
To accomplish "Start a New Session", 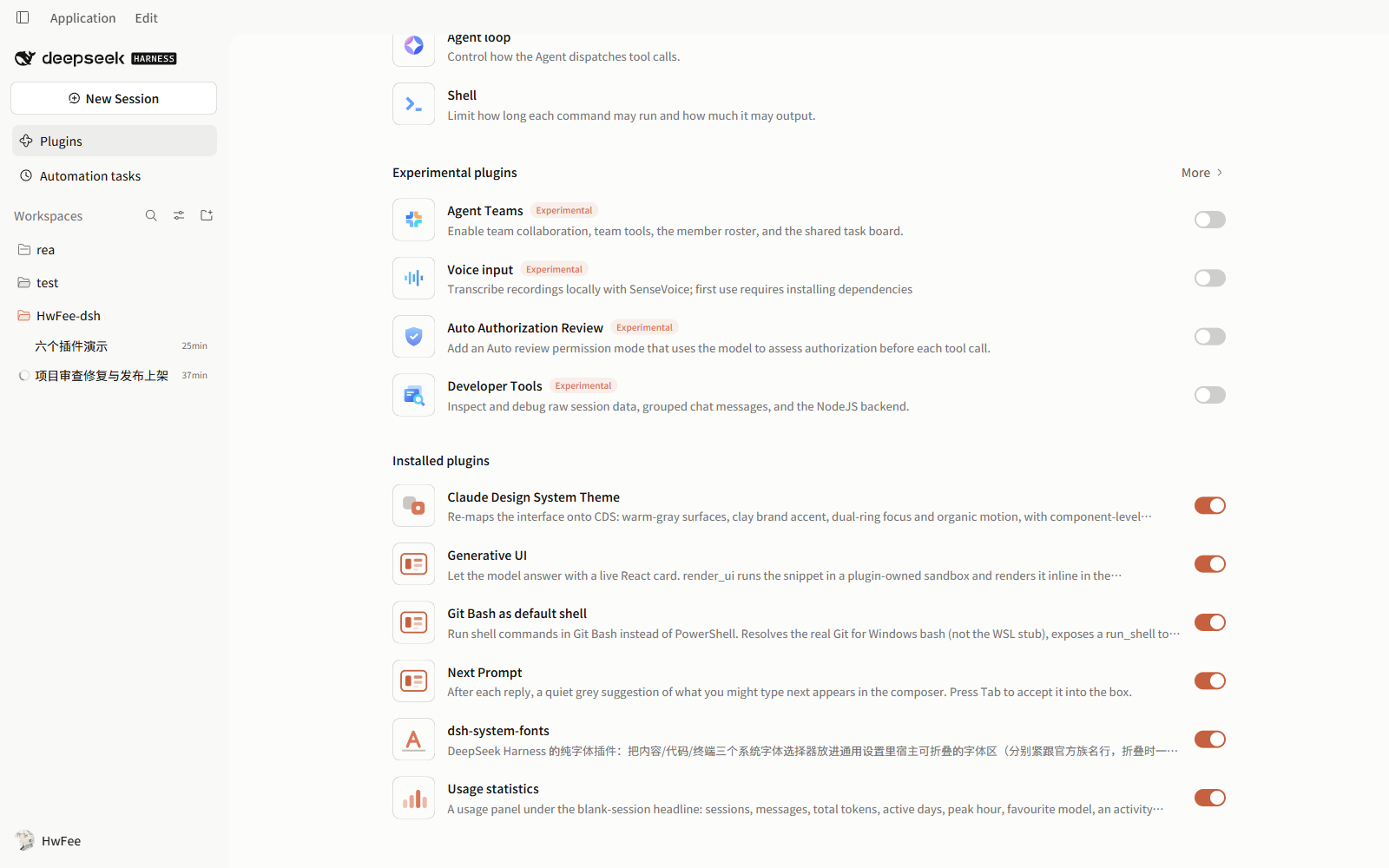I will click(x=114, y=98).
